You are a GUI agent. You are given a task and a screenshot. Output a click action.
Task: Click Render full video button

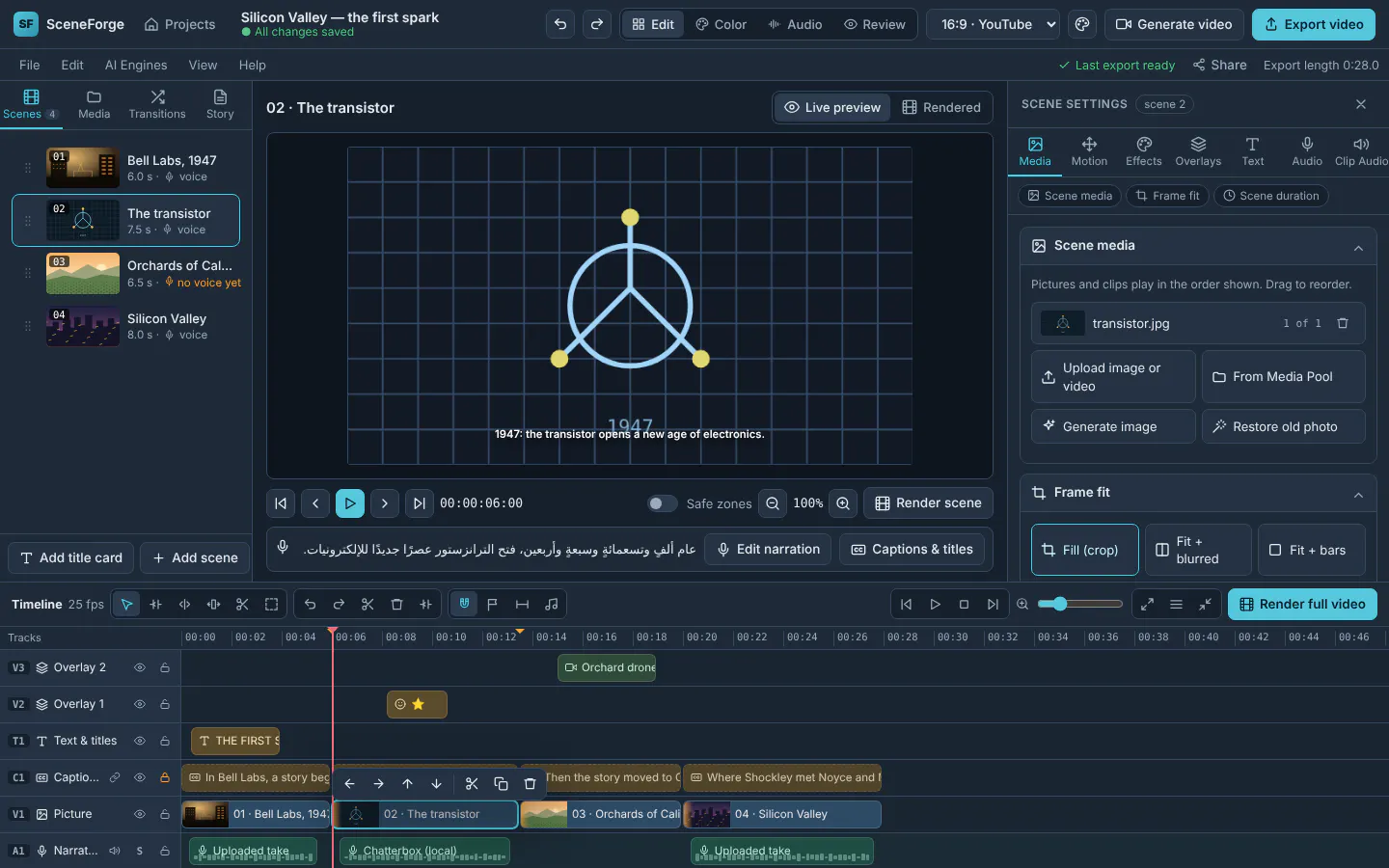(1302, 605)
